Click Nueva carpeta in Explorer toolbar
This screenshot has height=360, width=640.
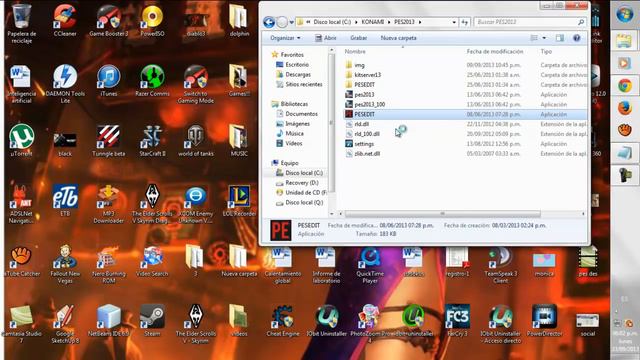click(398, 38)
